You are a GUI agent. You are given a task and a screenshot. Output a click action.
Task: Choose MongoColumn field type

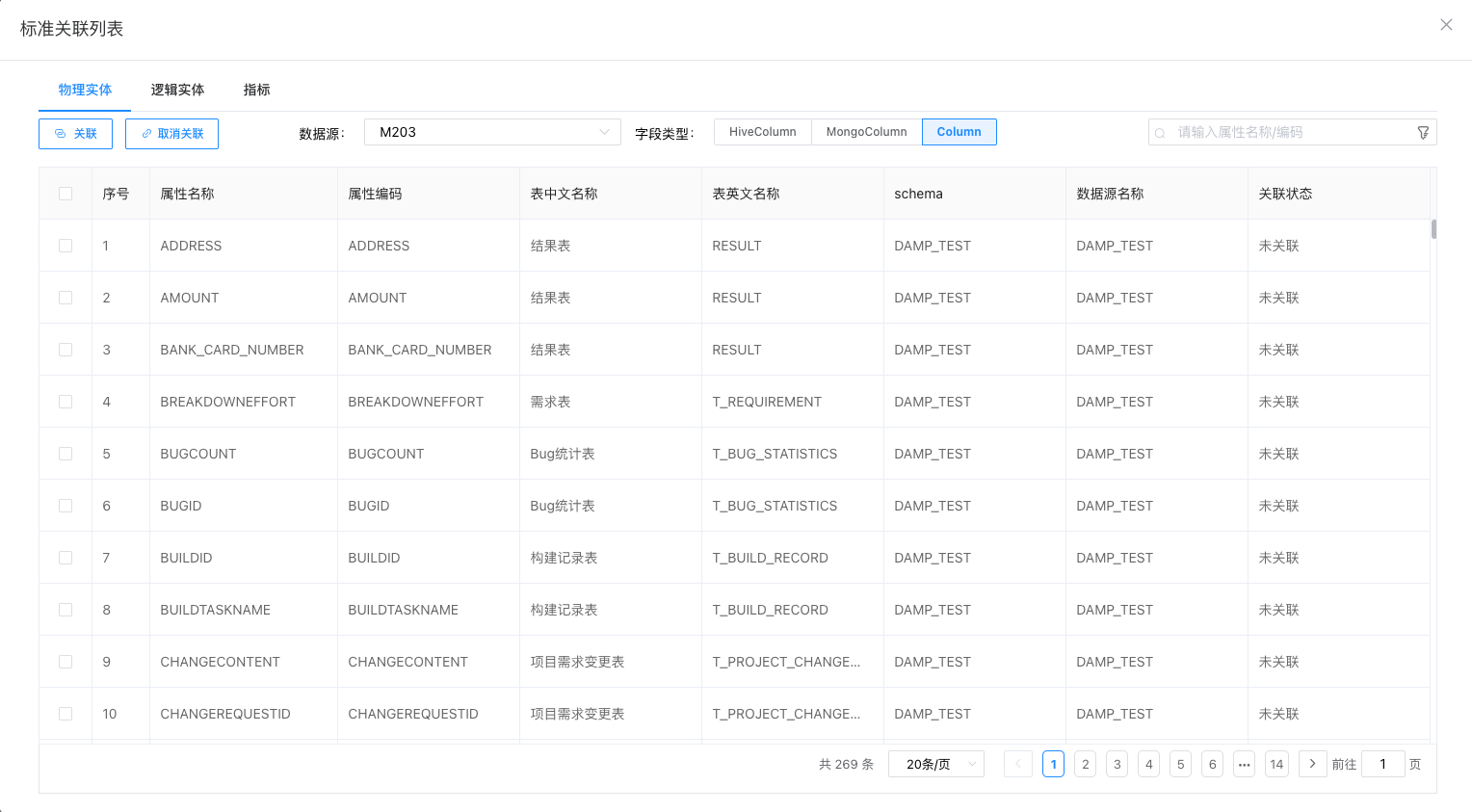(866, 132)
